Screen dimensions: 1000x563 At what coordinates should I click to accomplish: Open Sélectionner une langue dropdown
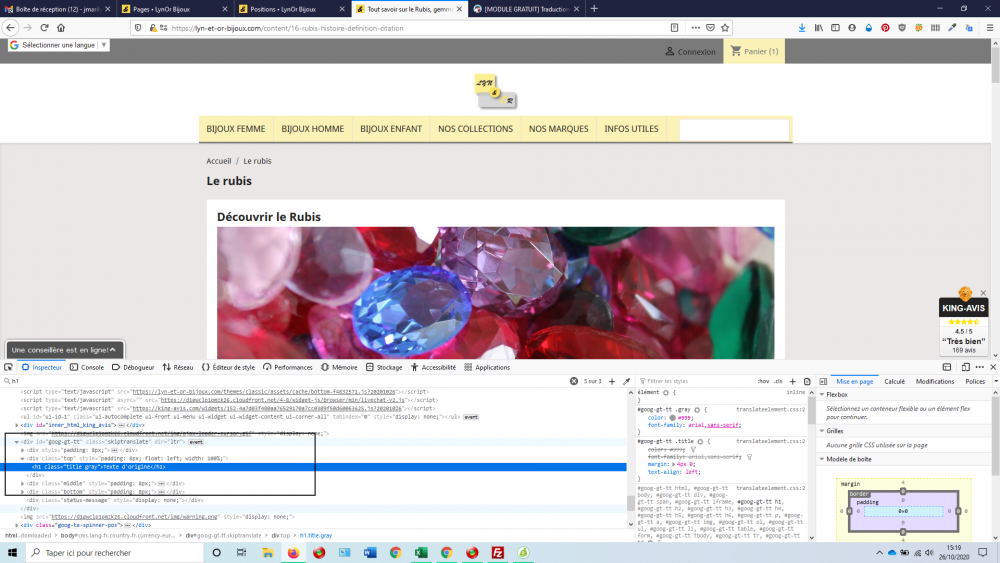58,45
